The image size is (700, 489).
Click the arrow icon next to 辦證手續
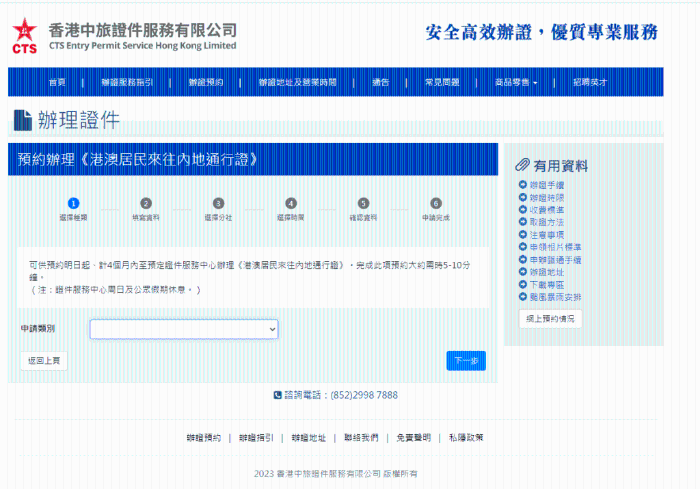pos(522,185)
